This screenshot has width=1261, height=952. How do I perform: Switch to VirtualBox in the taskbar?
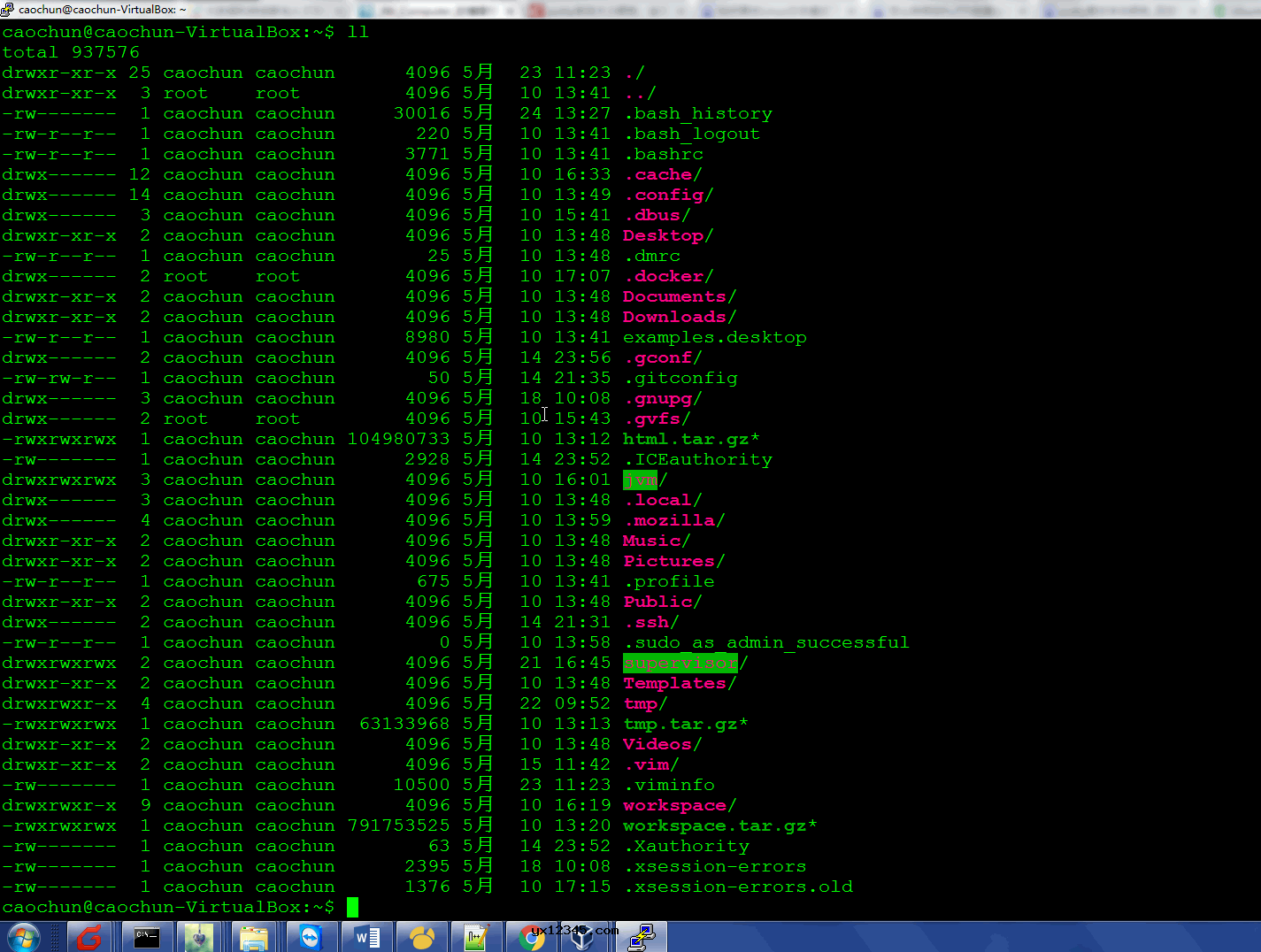584,937
